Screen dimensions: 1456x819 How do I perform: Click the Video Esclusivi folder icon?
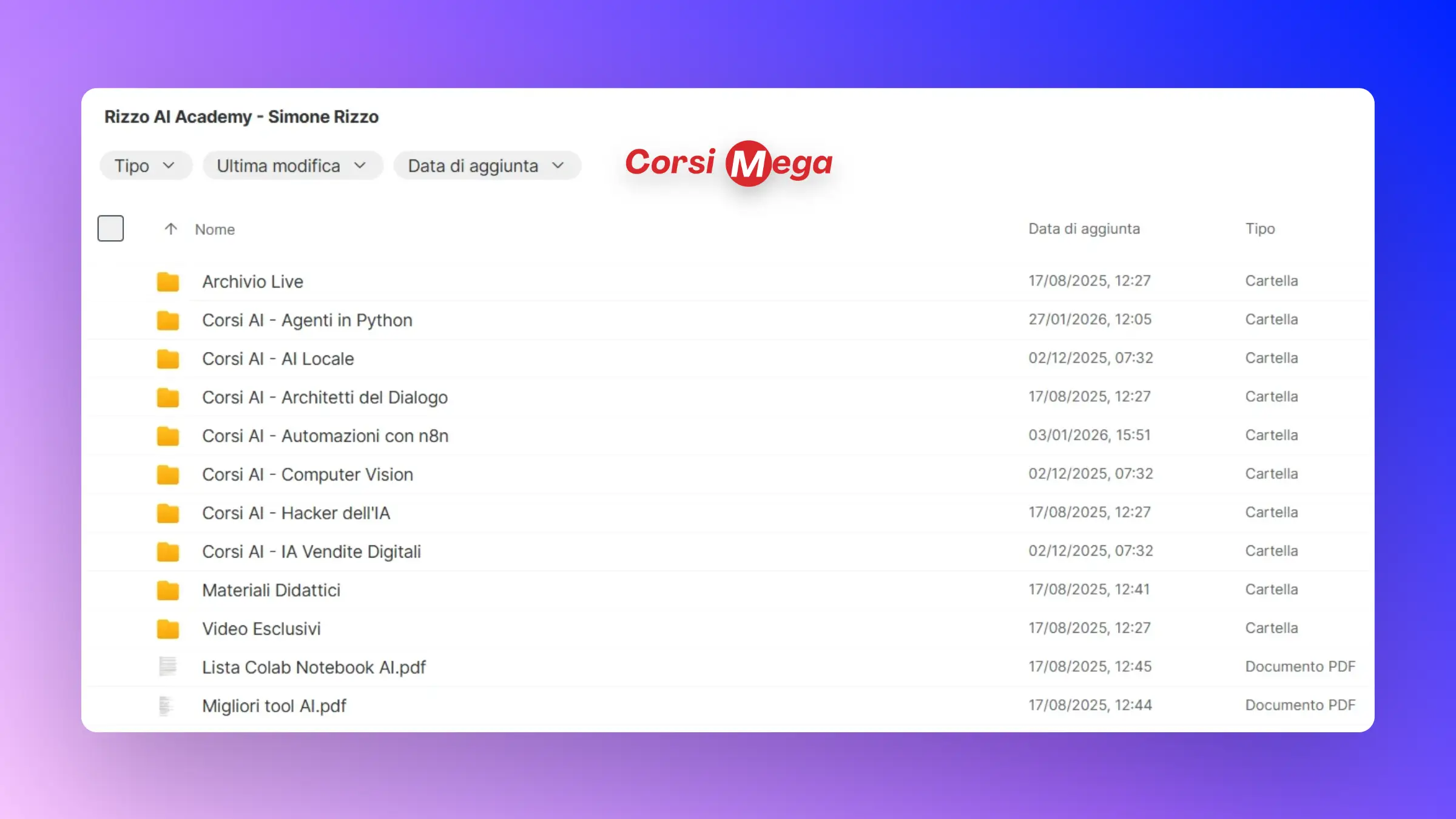[x=167, y=629]
